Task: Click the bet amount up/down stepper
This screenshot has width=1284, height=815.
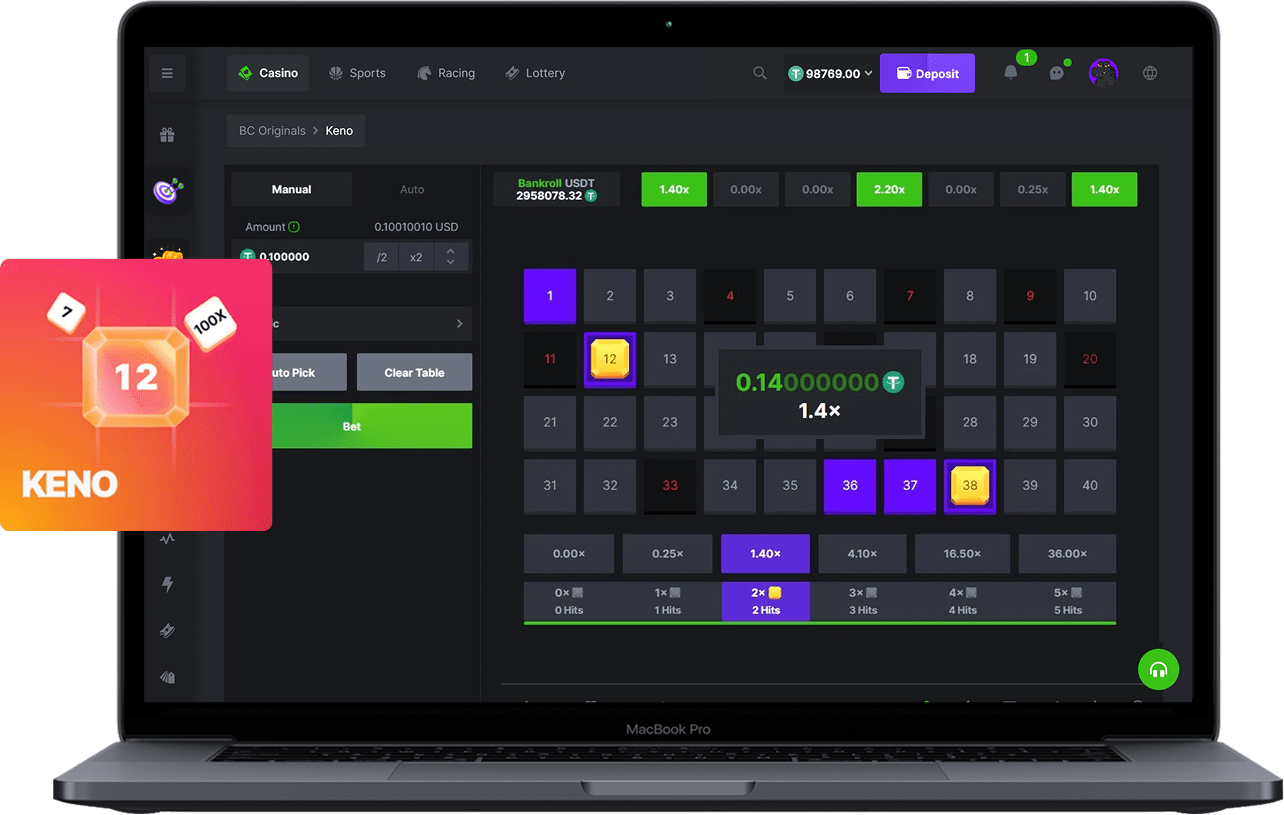Action: (x=450, y=257)
